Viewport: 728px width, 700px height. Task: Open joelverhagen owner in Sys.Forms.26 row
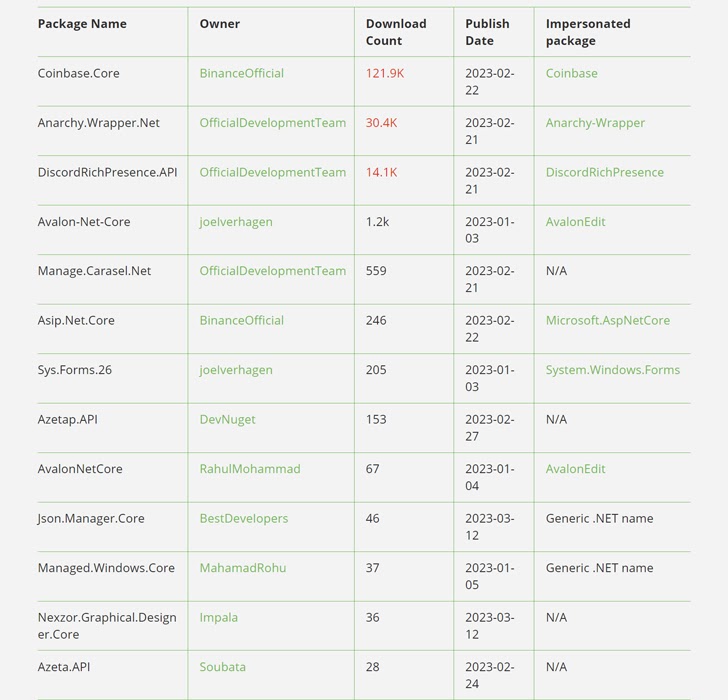click(x=235, y=370)
